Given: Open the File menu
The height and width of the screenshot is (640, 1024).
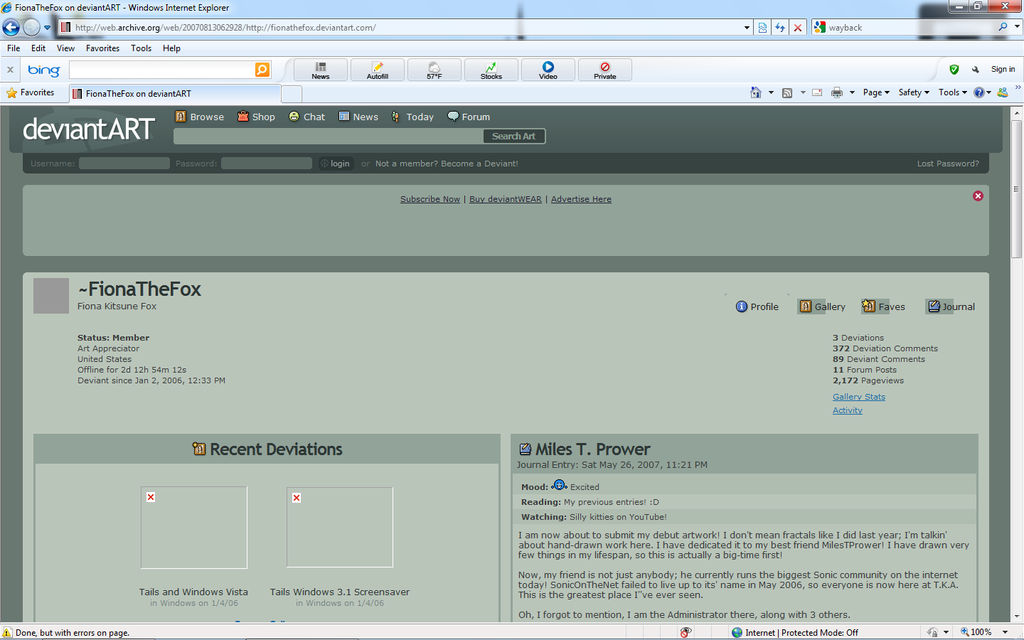Looking at the screenshot, I should tap(14, 48).
